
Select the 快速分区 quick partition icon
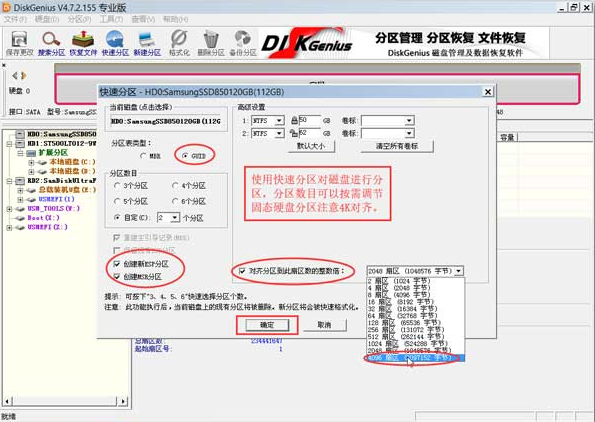pyautogui.click(x=115, y=44)
